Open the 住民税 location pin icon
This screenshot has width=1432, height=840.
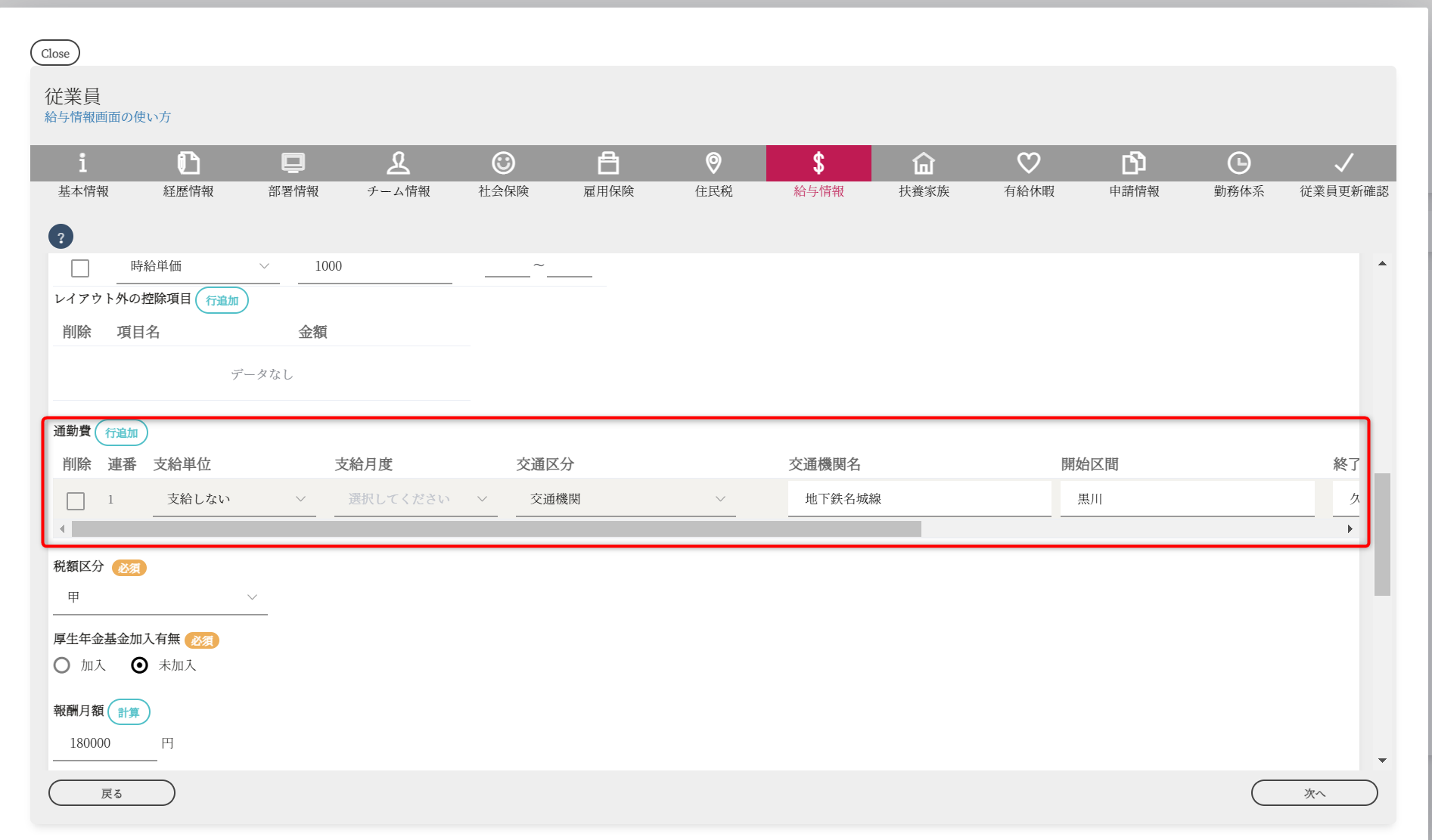pyautogui.click(x=713, y=163)
